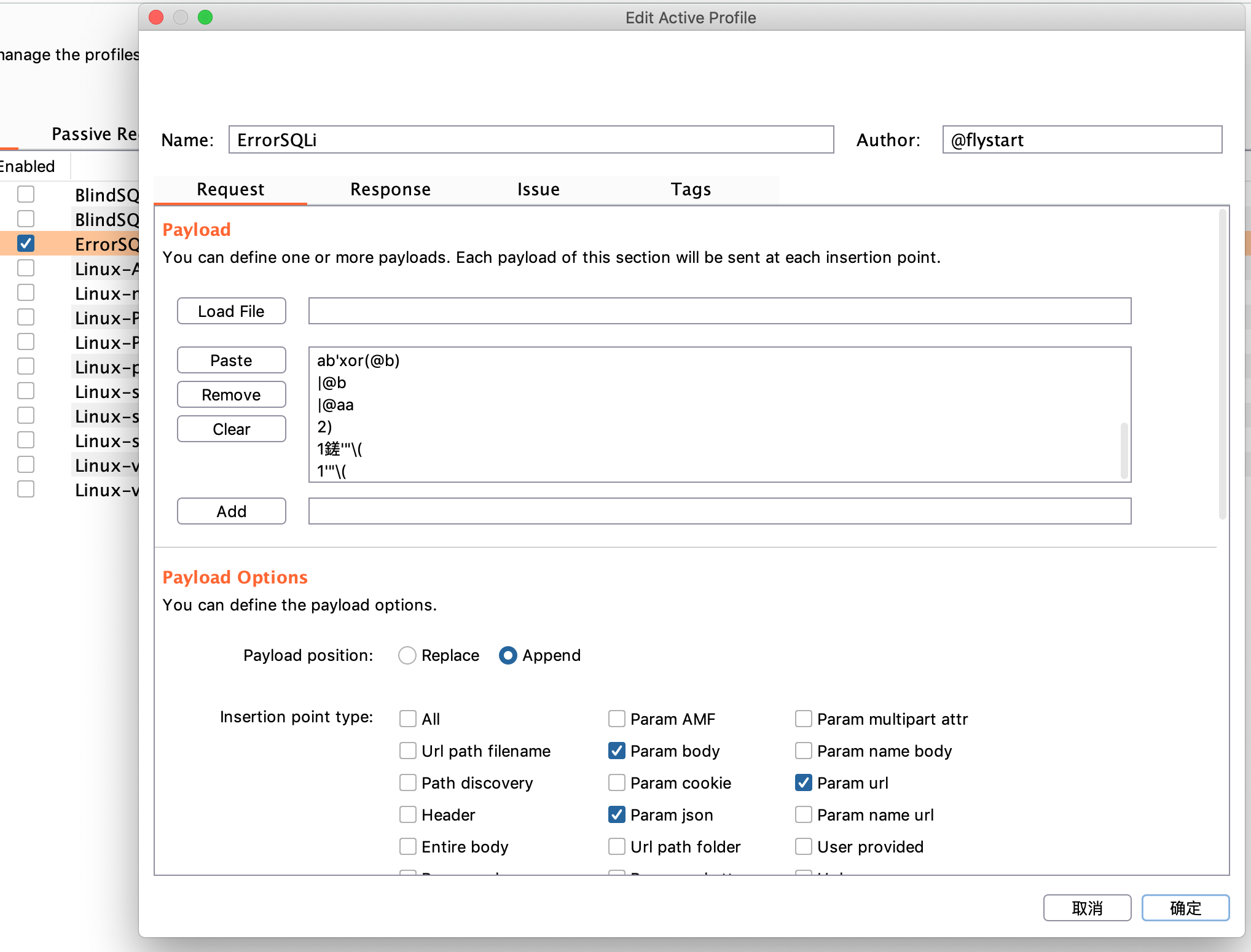The width and height of the screenshot is (1251, 952).
Task: Check the All insertion point checkbox
Action: coord(408,719)
